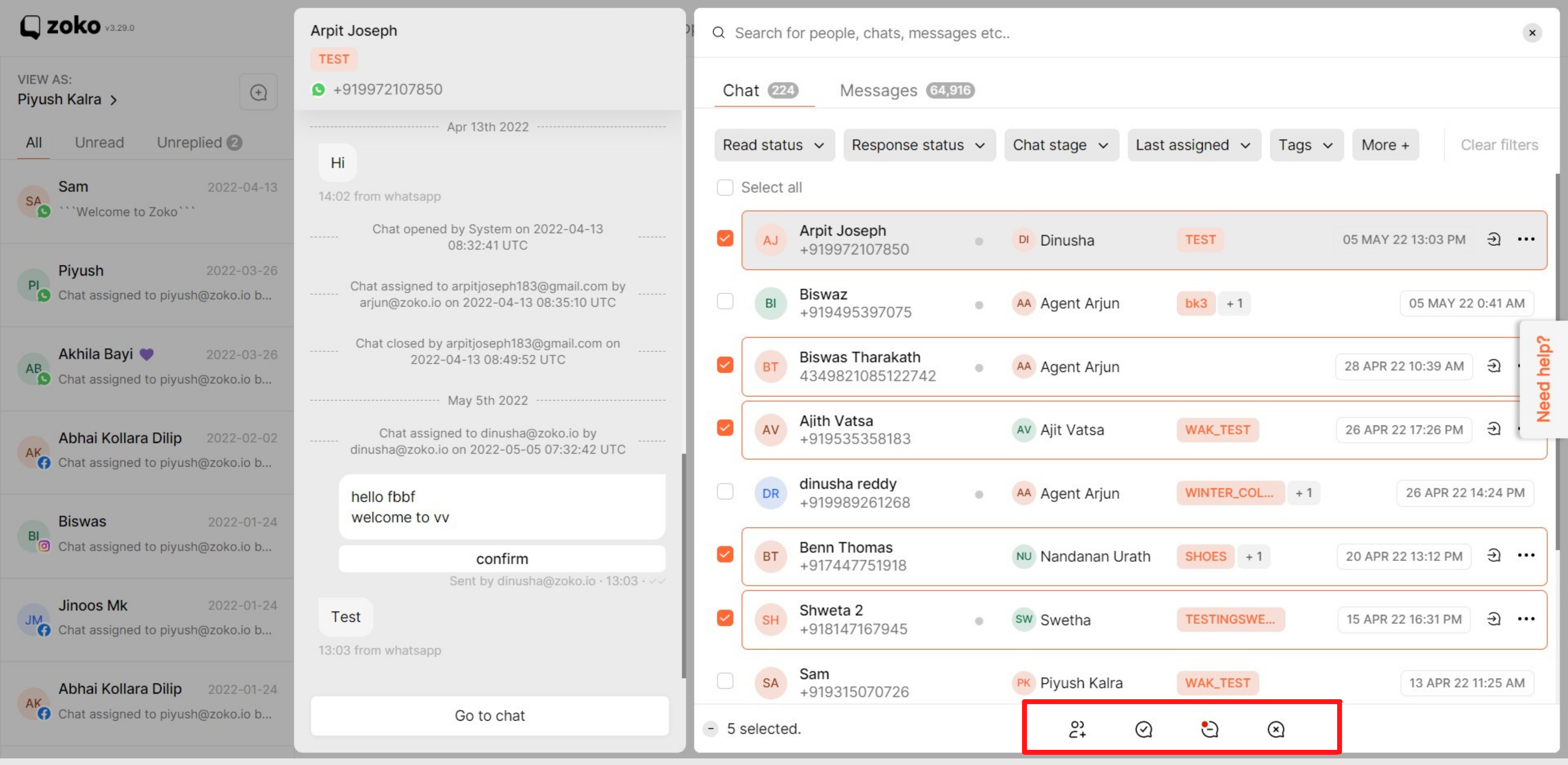
Task: Click the DR avatar of dinusha reddy
Action: pyautogui.click(x=770, y=493)
